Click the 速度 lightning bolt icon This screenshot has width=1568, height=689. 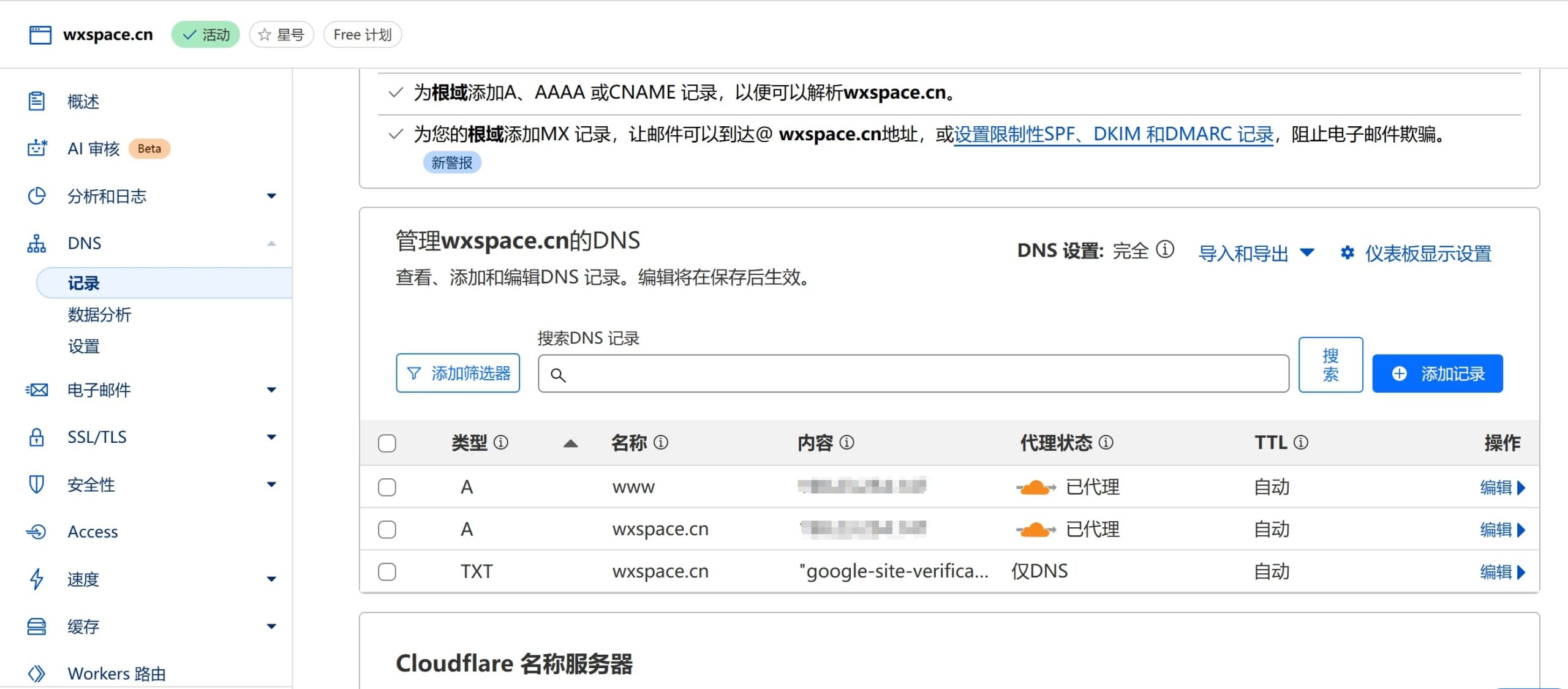click(x=37, y=579)
